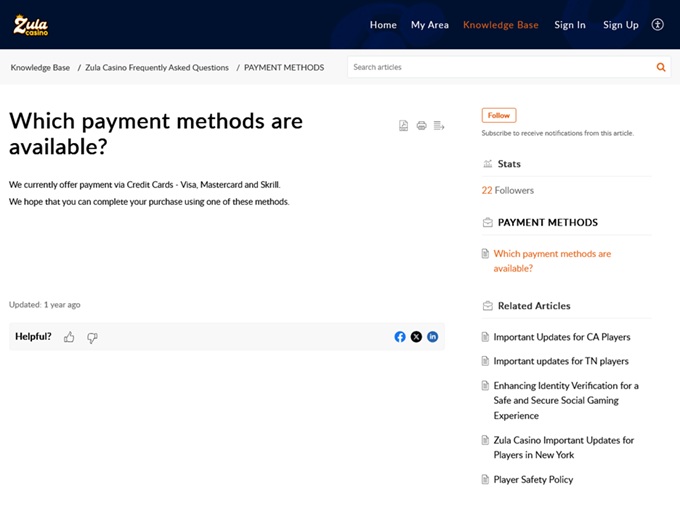
Task: Open the accessibility options icon
Action: click(x=657, y=25)
